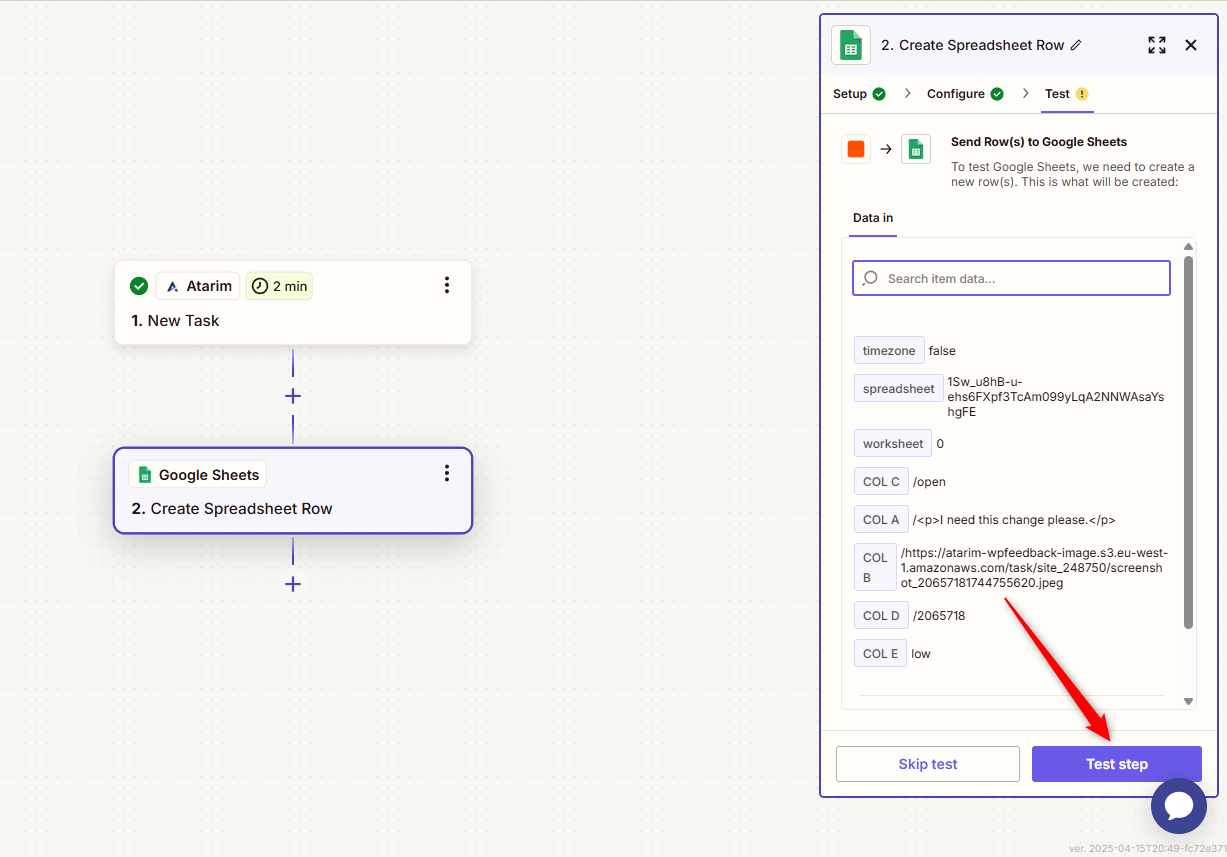The image size is (1227, 857).
Task: Click the green checkmark on New Task step
Action: (x=139, y=286)
